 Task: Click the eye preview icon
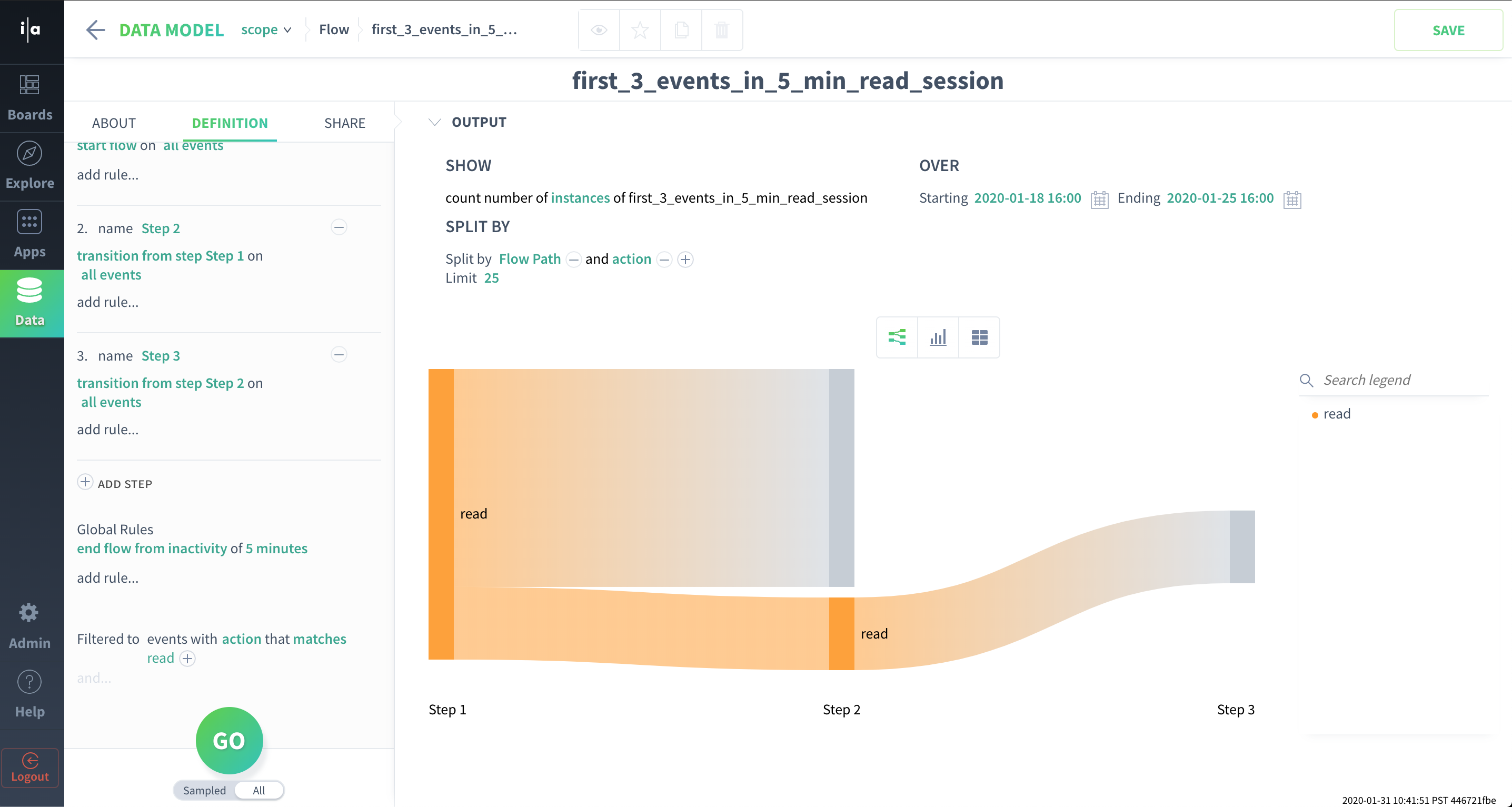(x=599, y=30)
